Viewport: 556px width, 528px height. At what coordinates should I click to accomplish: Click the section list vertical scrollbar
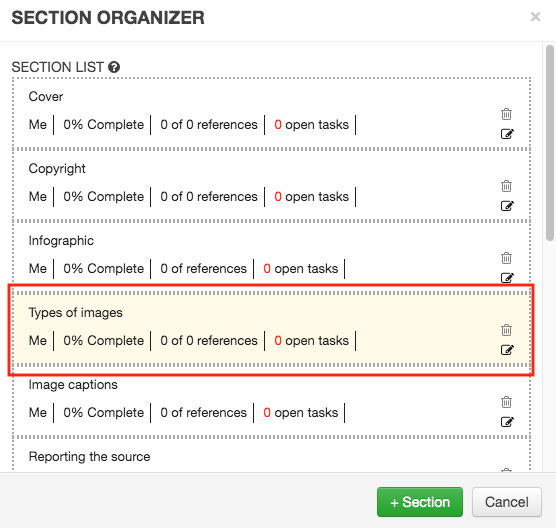[550, 143]
